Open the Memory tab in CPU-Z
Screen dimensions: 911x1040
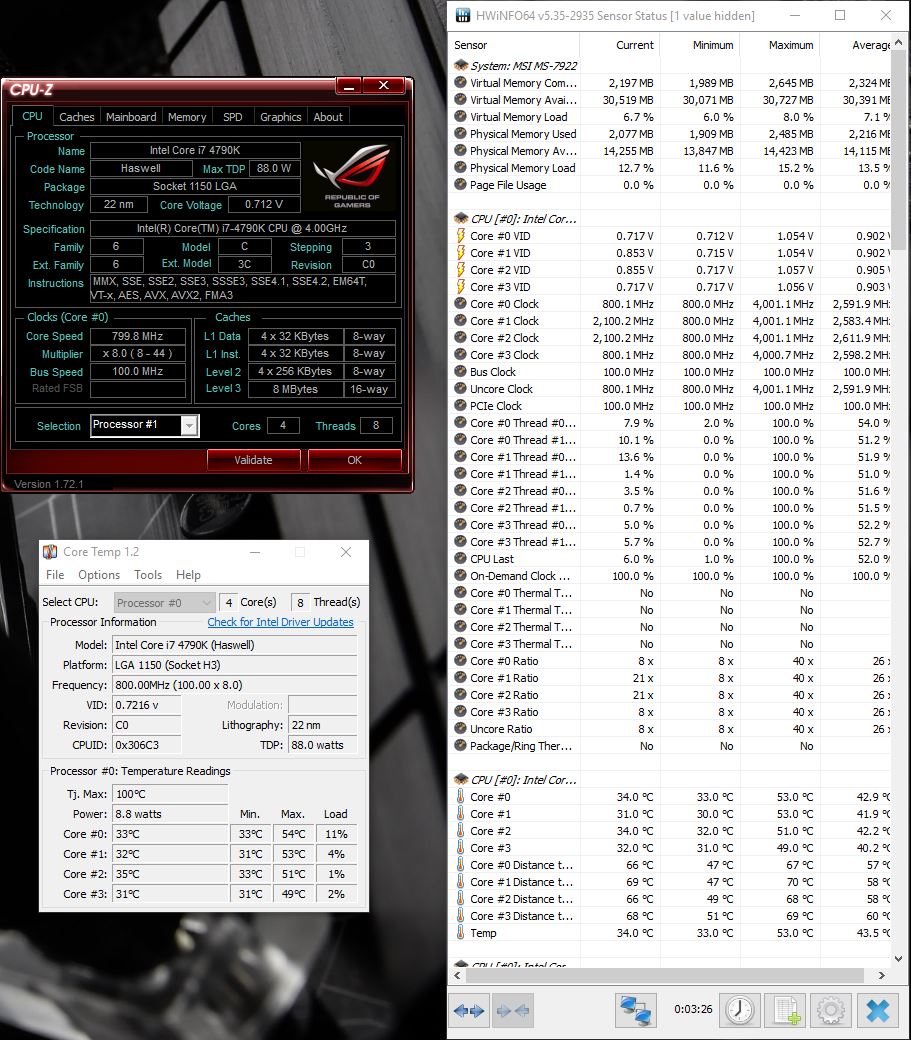(187, 117)
